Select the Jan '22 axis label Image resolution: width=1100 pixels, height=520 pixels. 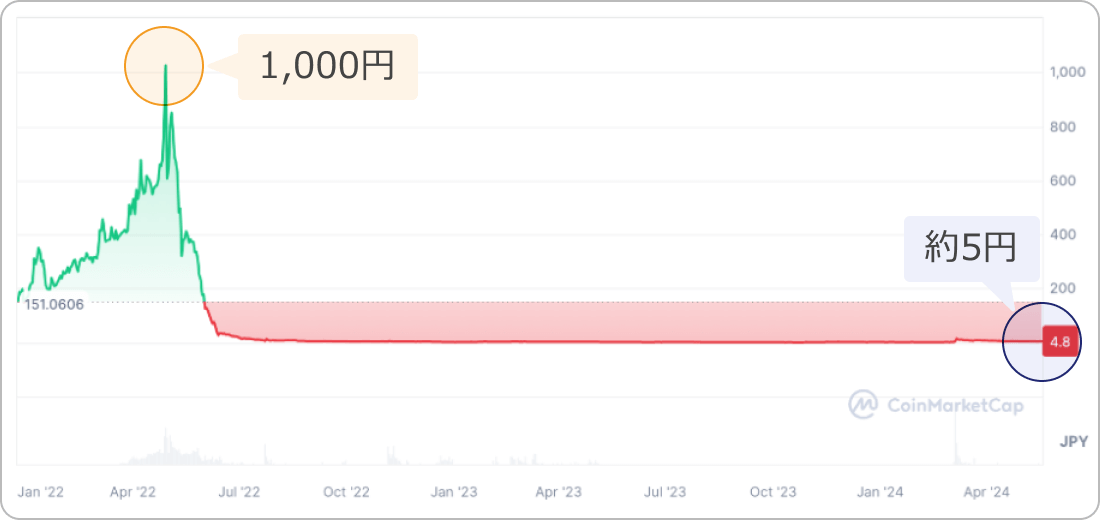[41, 492]
